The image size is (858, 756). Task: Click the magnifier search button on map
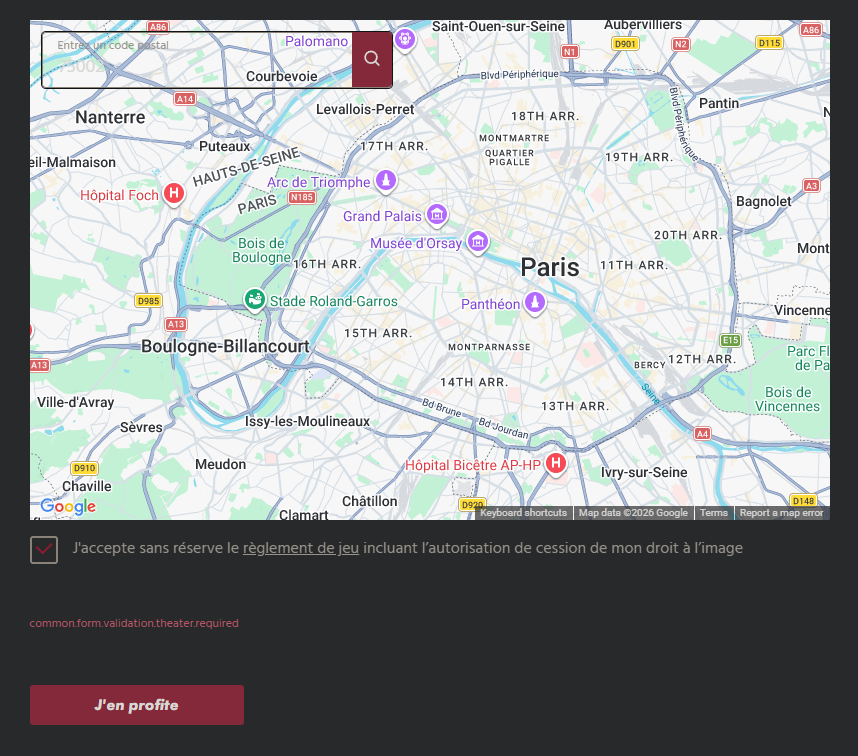pos(372,59)
